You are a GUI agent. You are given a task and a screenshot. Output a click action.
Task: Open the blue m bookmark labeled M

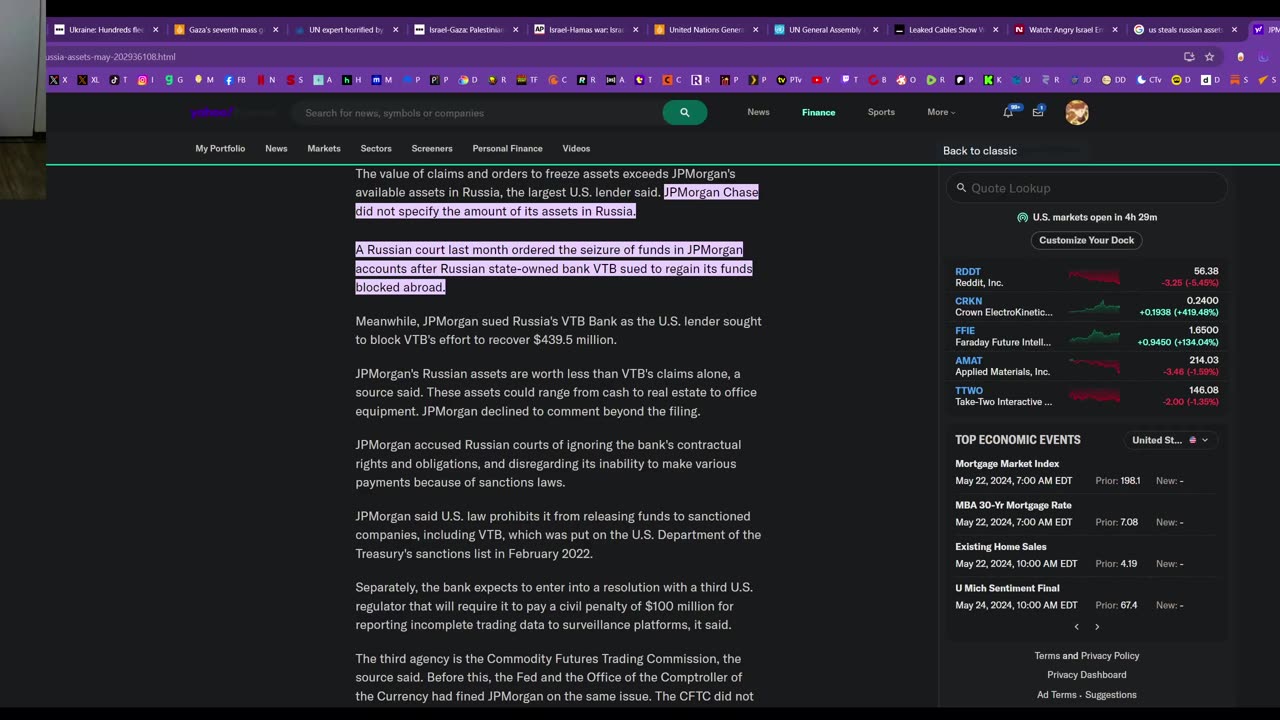click(x=382, y=80)
